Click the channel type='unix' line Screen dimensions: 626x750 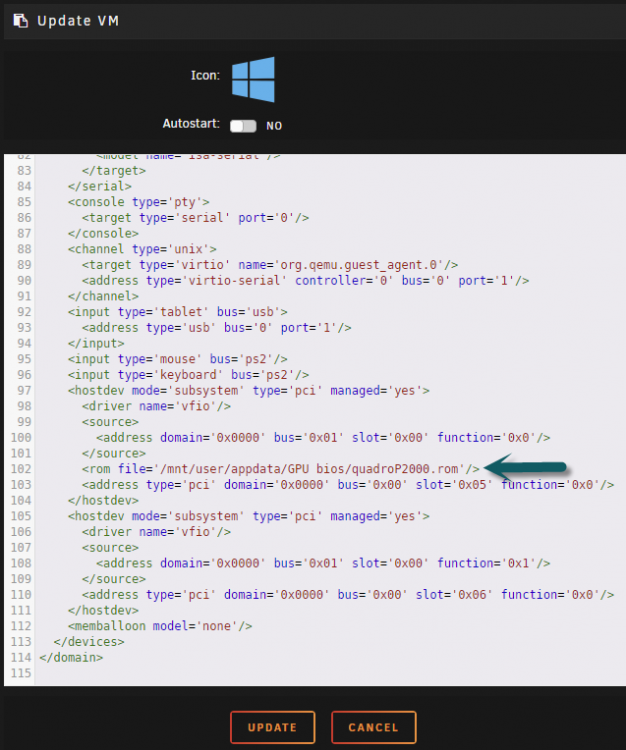coord(142,249)
